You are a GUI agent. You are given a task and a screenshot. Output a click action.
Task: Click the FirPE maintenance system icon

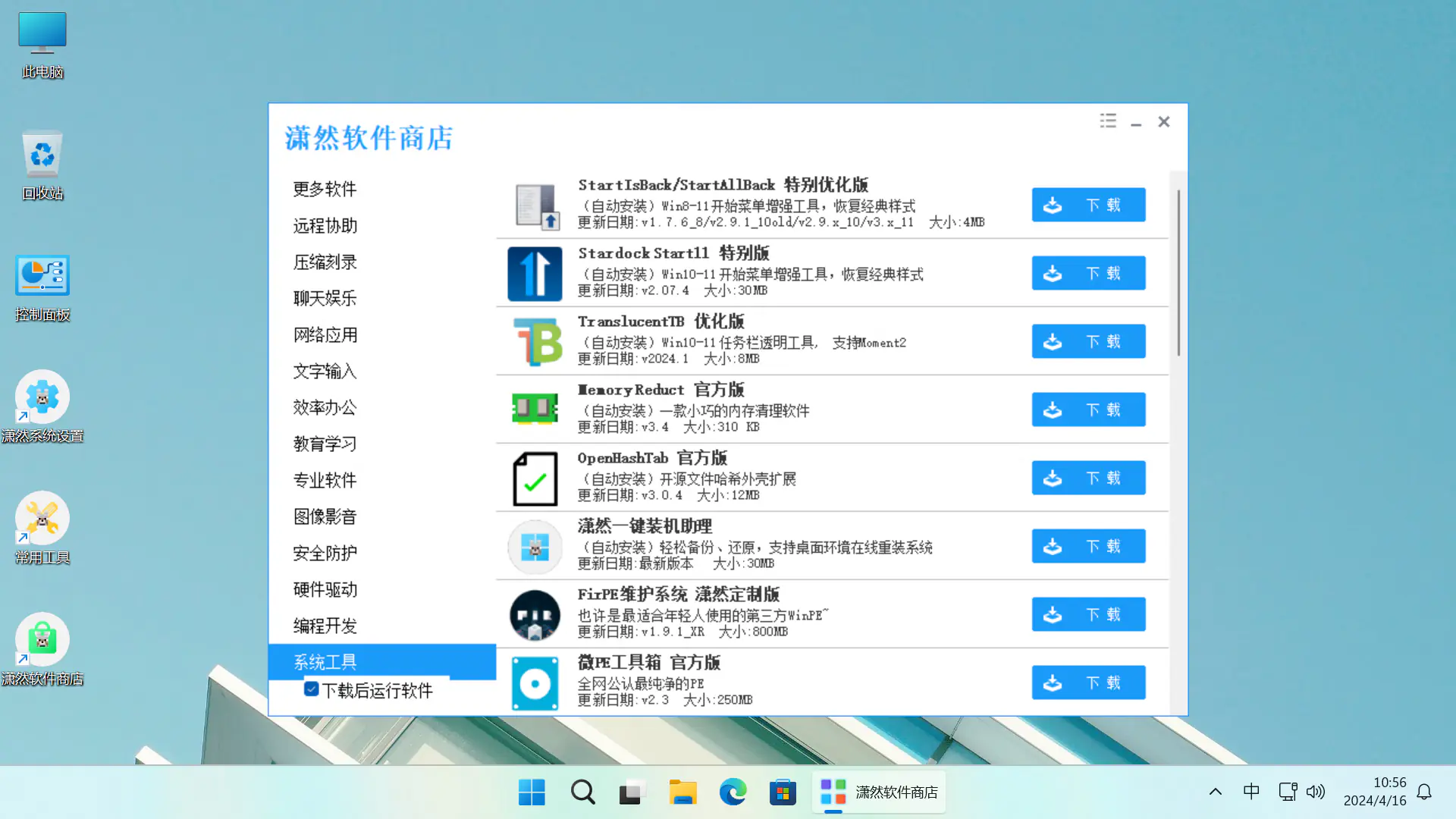[x=535, y=615]
